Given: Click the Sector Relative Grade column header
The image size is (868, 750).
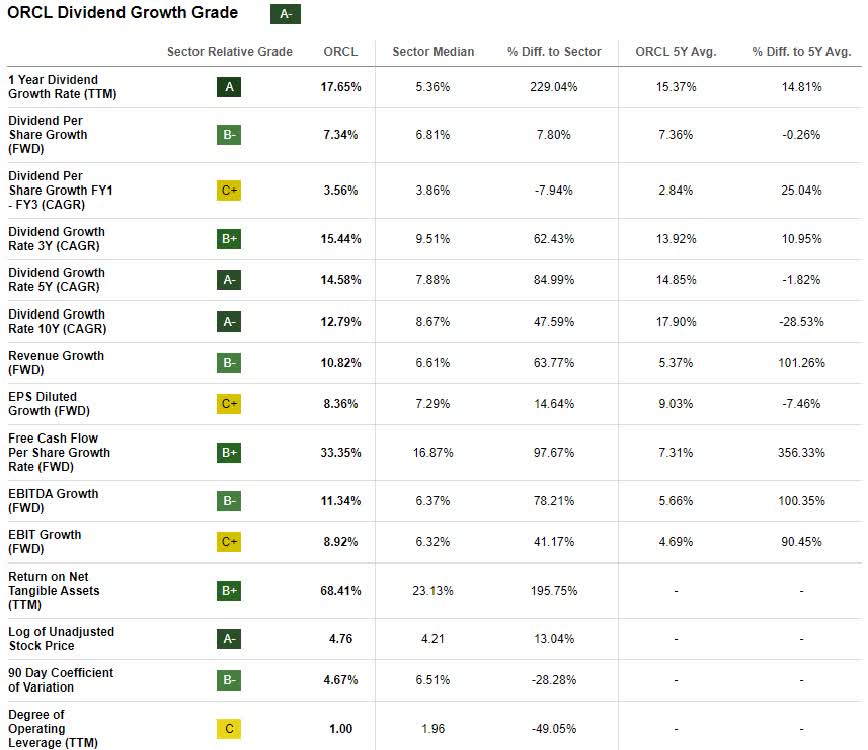Looking at the screenshot, I should pos(230,52).
